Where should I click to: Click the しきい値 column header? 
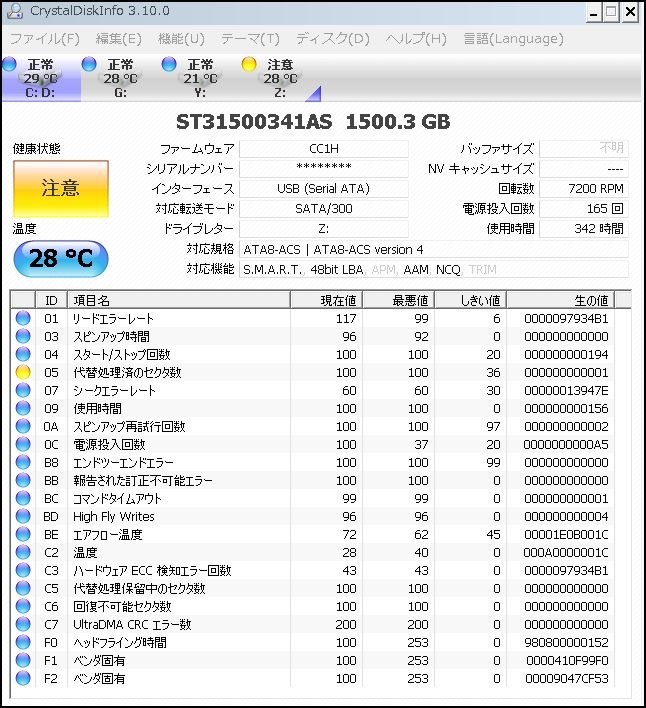tap(471, 300)
